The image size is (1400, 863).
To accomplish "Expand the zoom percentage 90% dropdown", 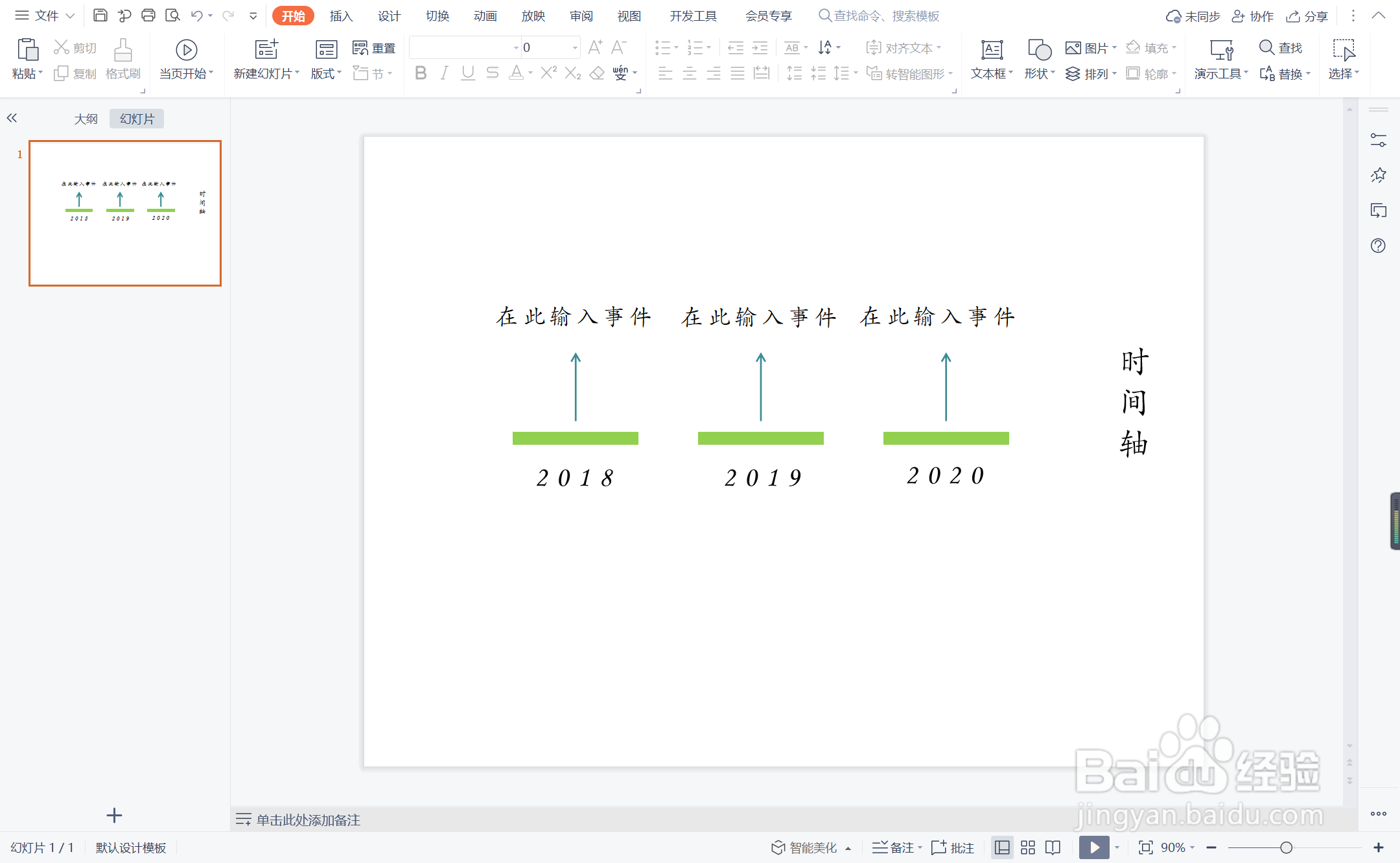I will [1193, 847].
